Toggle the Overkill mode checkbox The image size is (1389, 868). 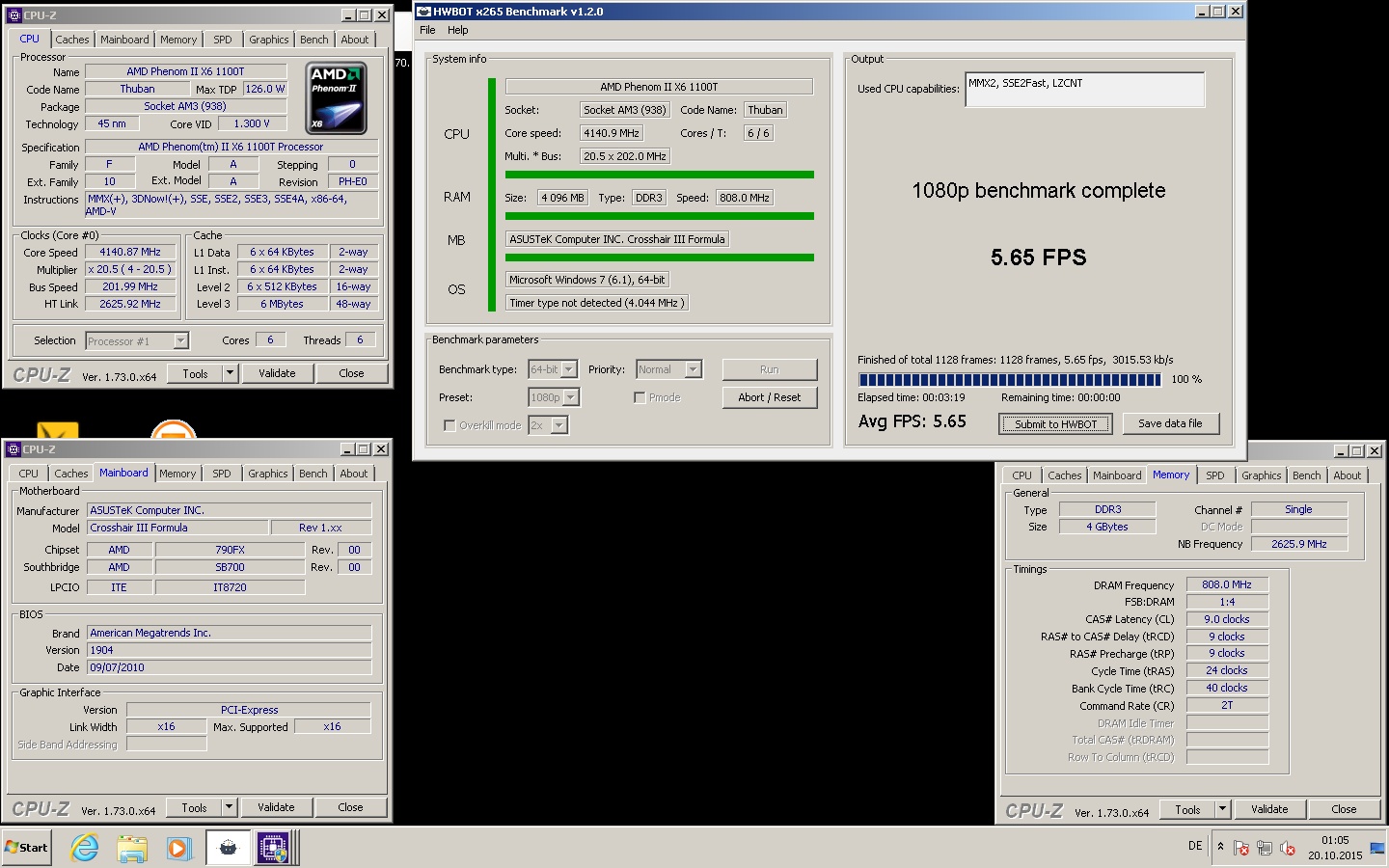(x=449, y=425)
